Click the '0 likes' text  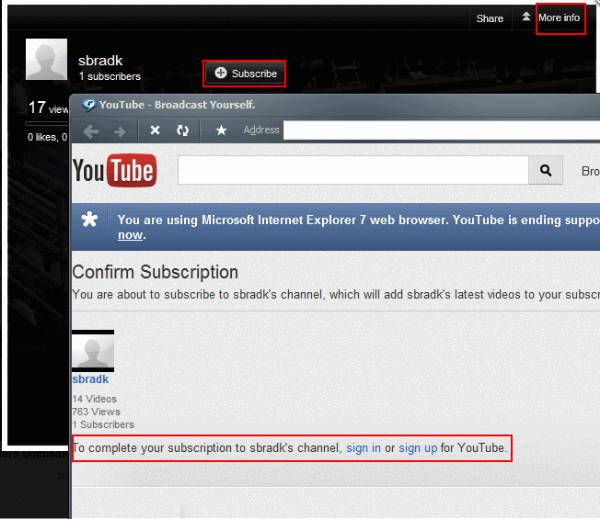click(42, 137)
